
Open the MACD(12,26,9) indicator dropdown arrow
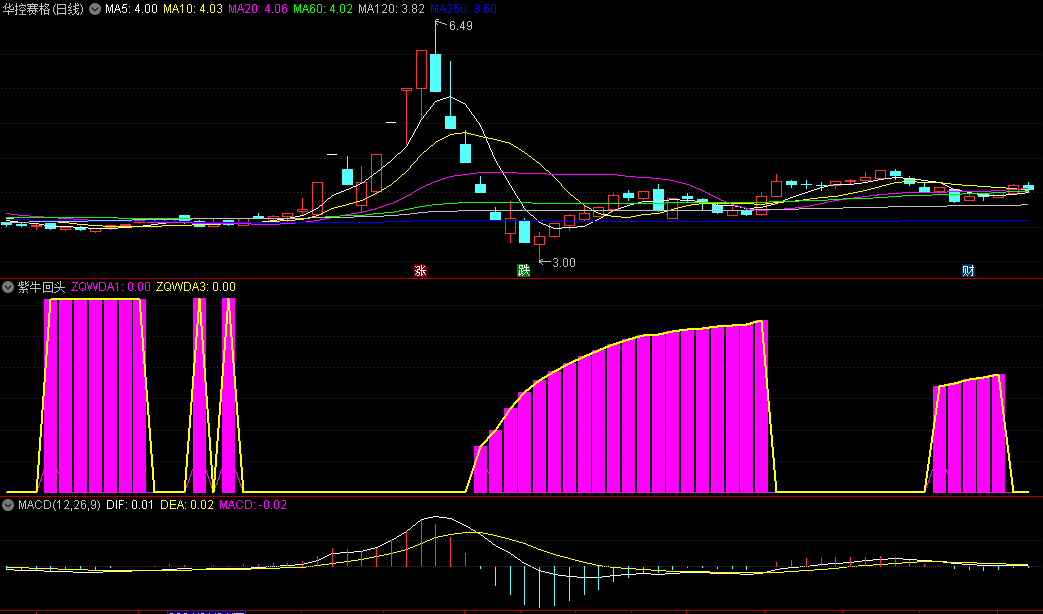(x=8, y=505)
